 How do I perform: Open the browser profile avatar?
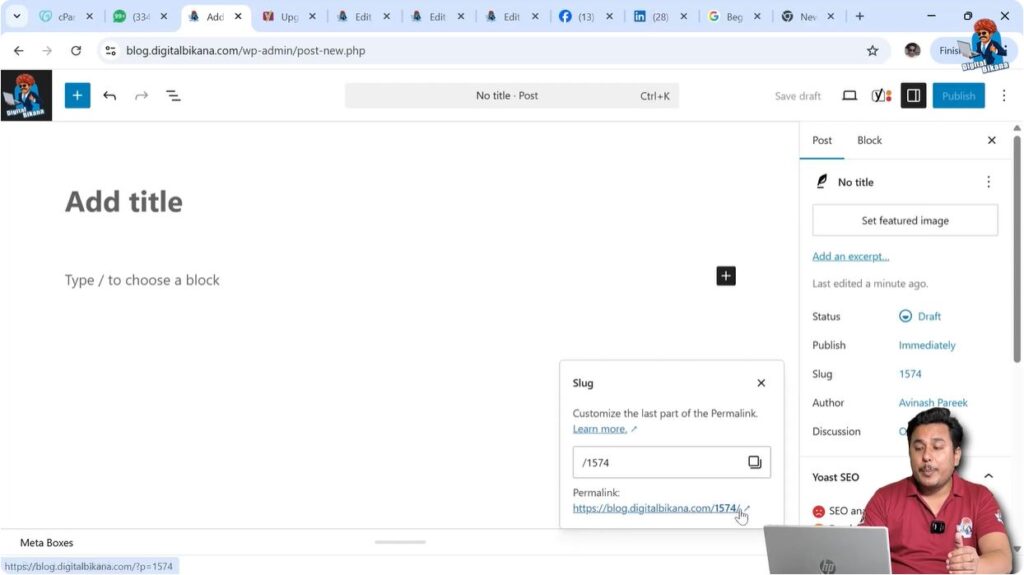point(912,50)
